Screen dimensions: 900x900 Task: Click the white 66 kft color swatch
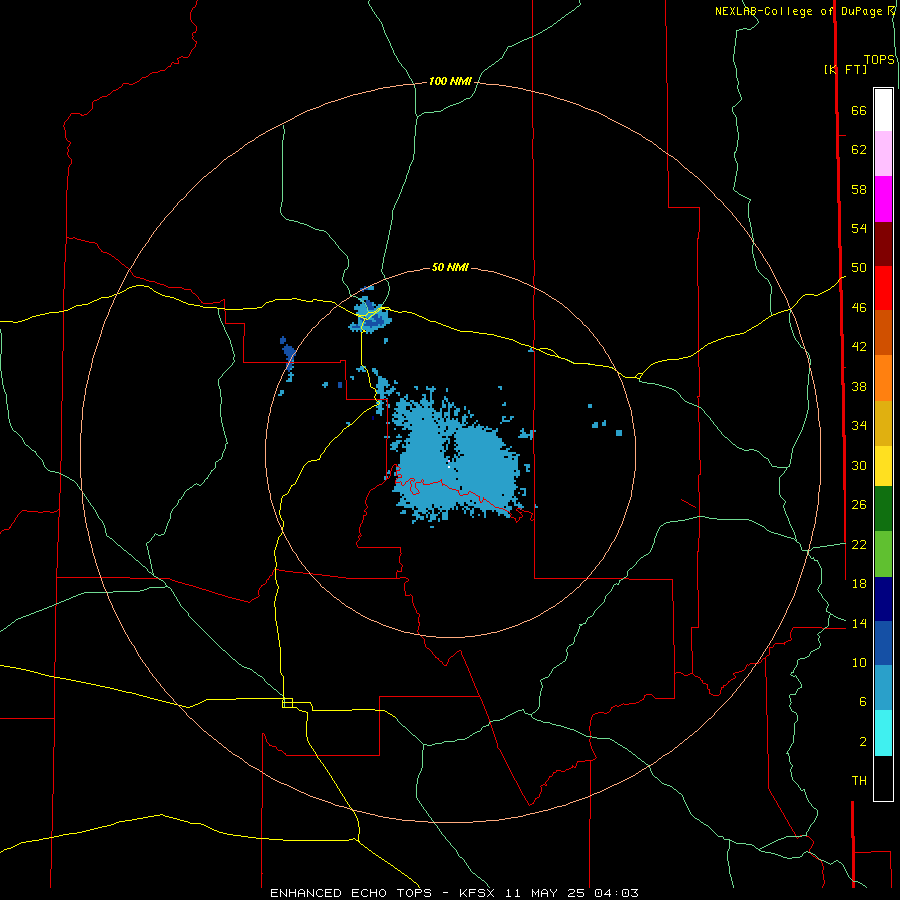883,110
